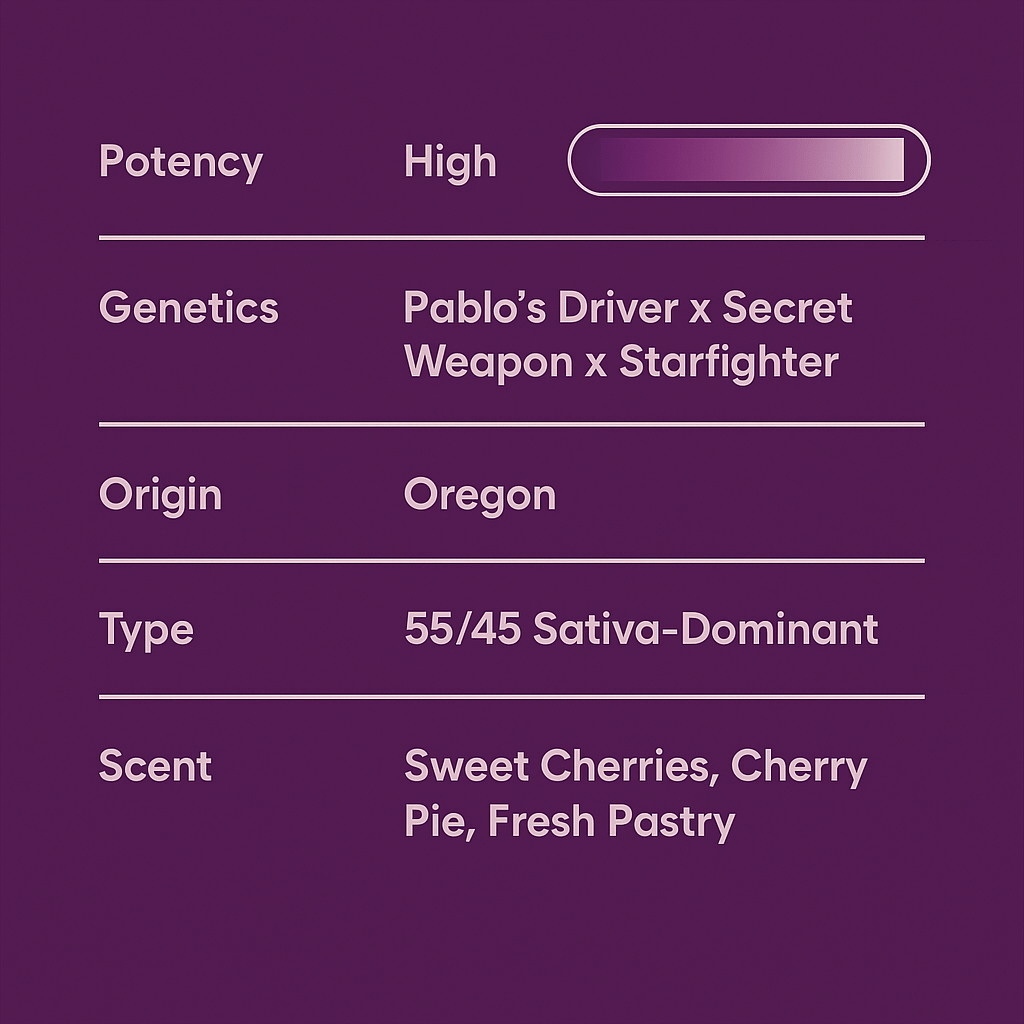1024x1024 pixels.
Task: Click the 55/45 ratio text
Action: pyautogui.click(x=462, y=630)
